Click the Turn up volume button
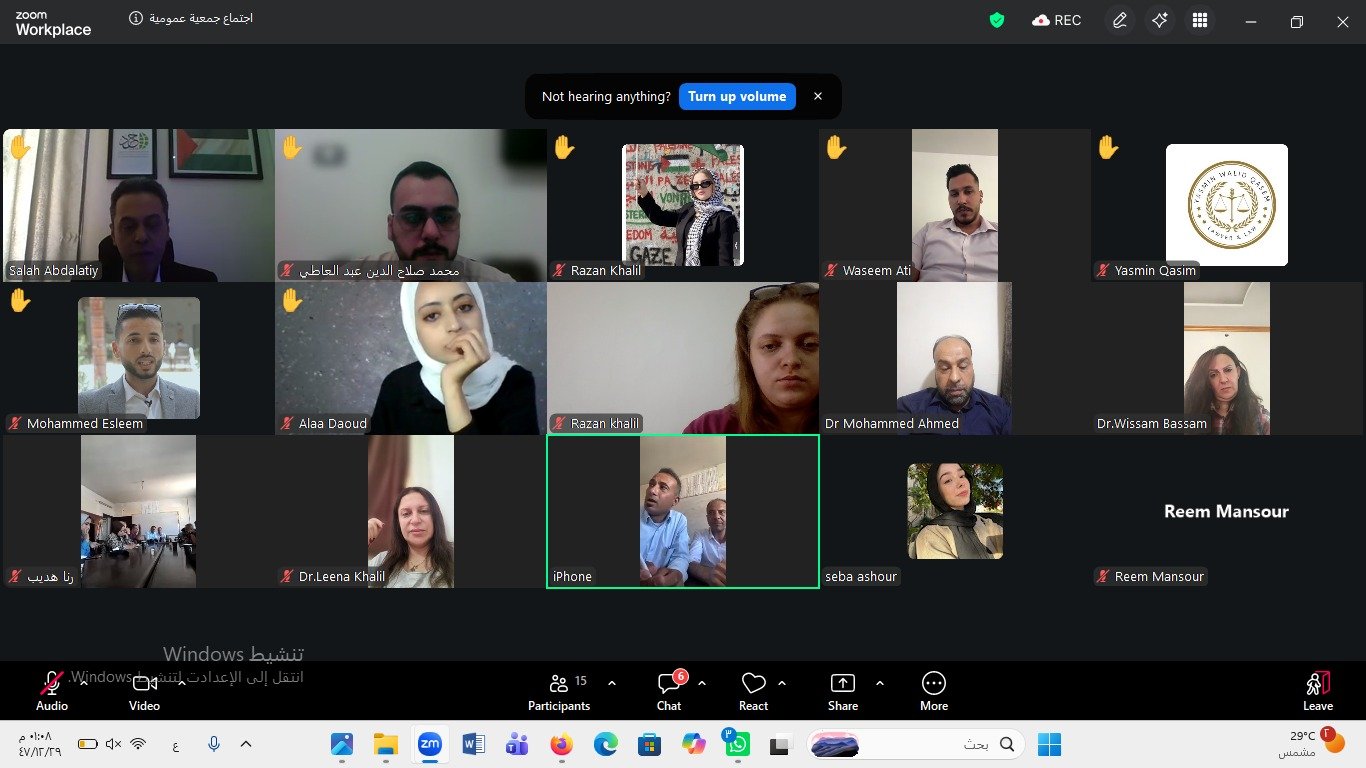 [x=737, y=96]
